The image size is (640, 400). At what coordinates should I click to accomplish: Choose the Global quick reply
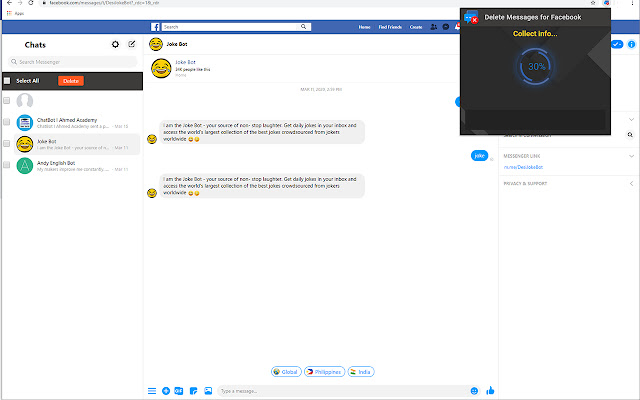[286, 372]
